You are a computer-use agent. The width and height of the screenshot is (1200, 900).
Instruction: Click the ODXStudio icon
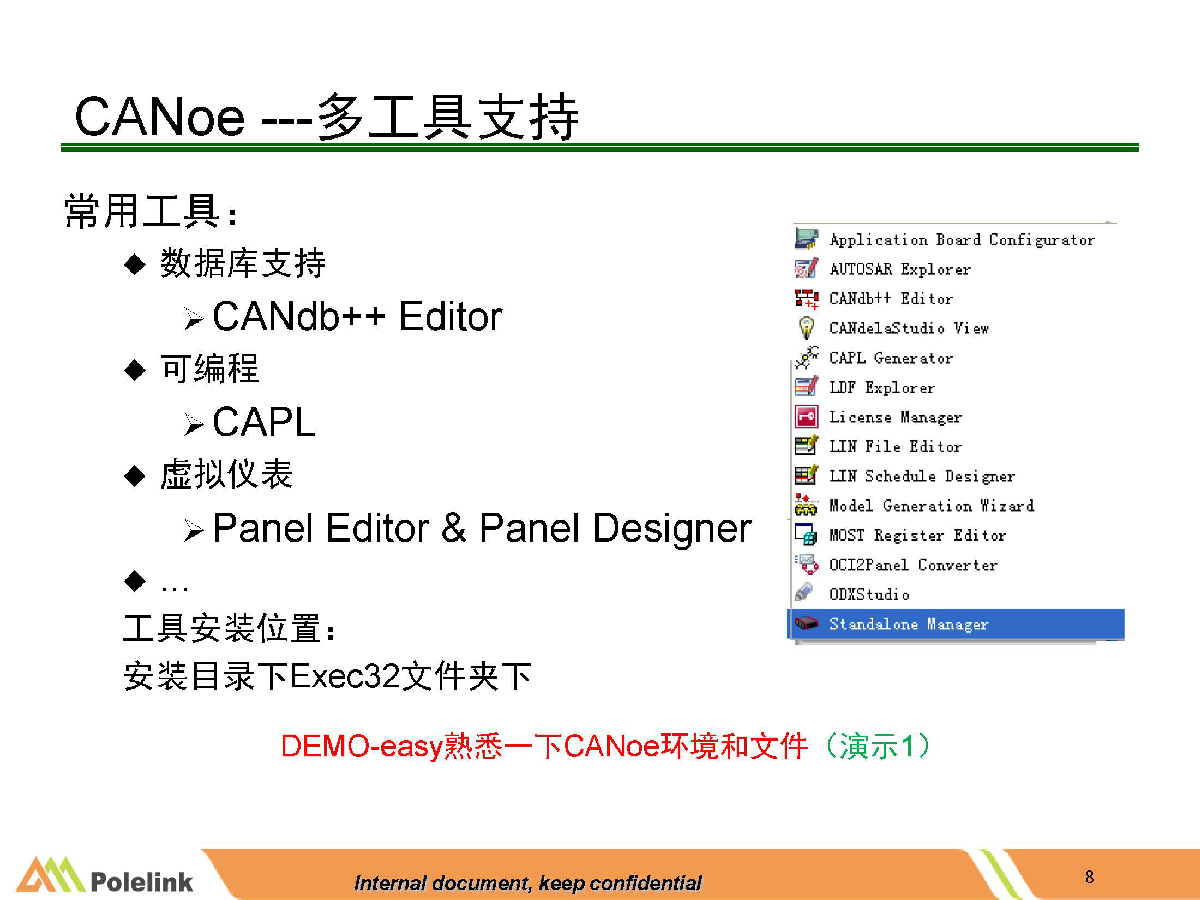[x=806, y=594]
